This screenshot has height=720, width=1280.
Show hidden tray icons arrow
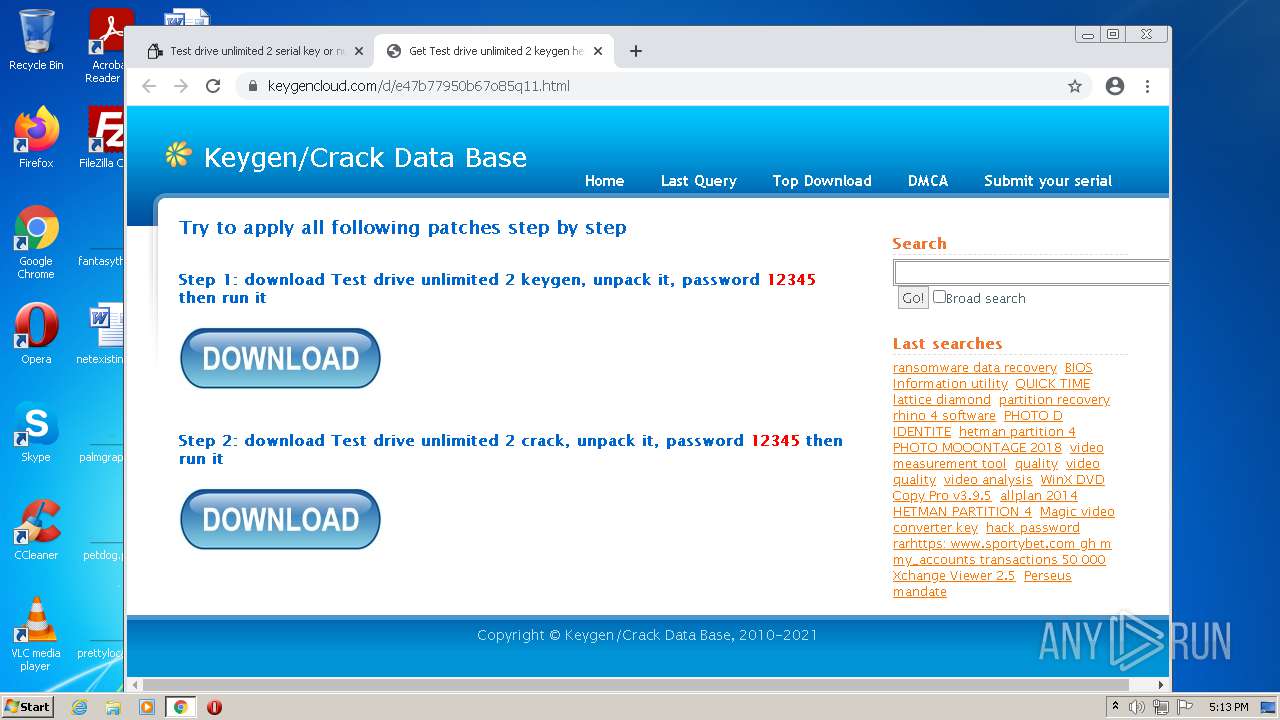[x=1115, y=707]
